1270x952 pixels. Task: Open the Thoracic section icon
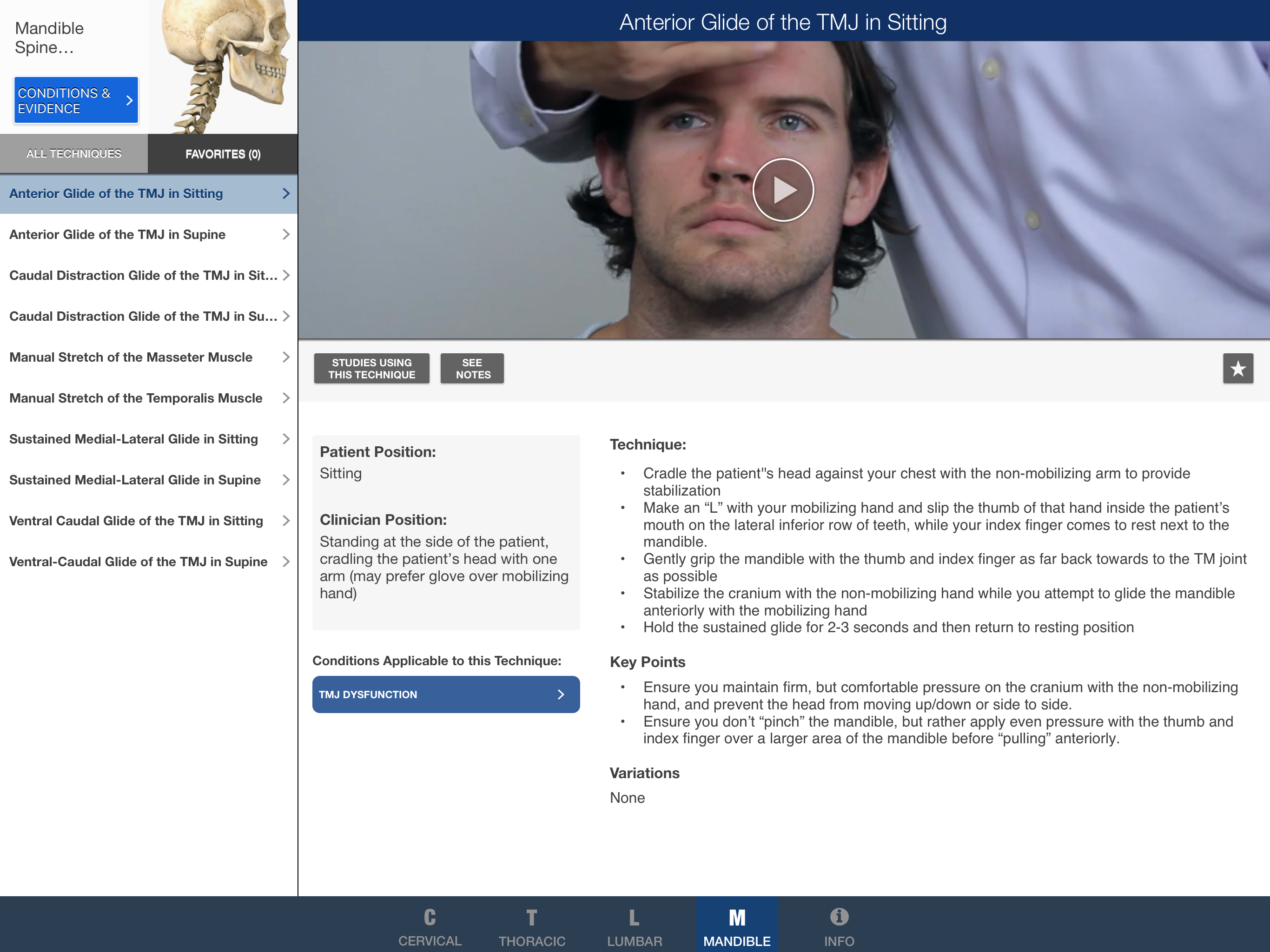(532, 918)
